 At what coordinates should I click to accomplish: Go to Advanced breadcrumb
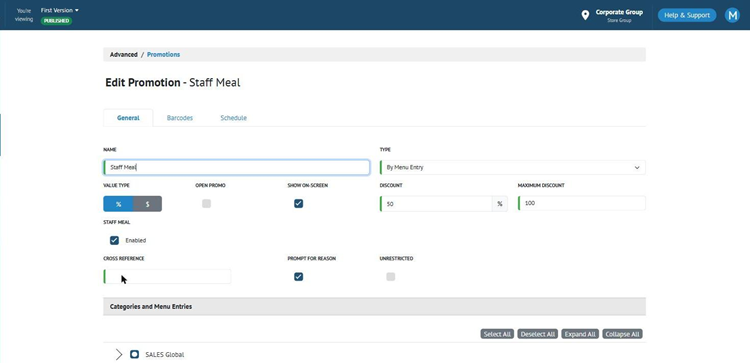pyautogui.click(x=123, y=55)
